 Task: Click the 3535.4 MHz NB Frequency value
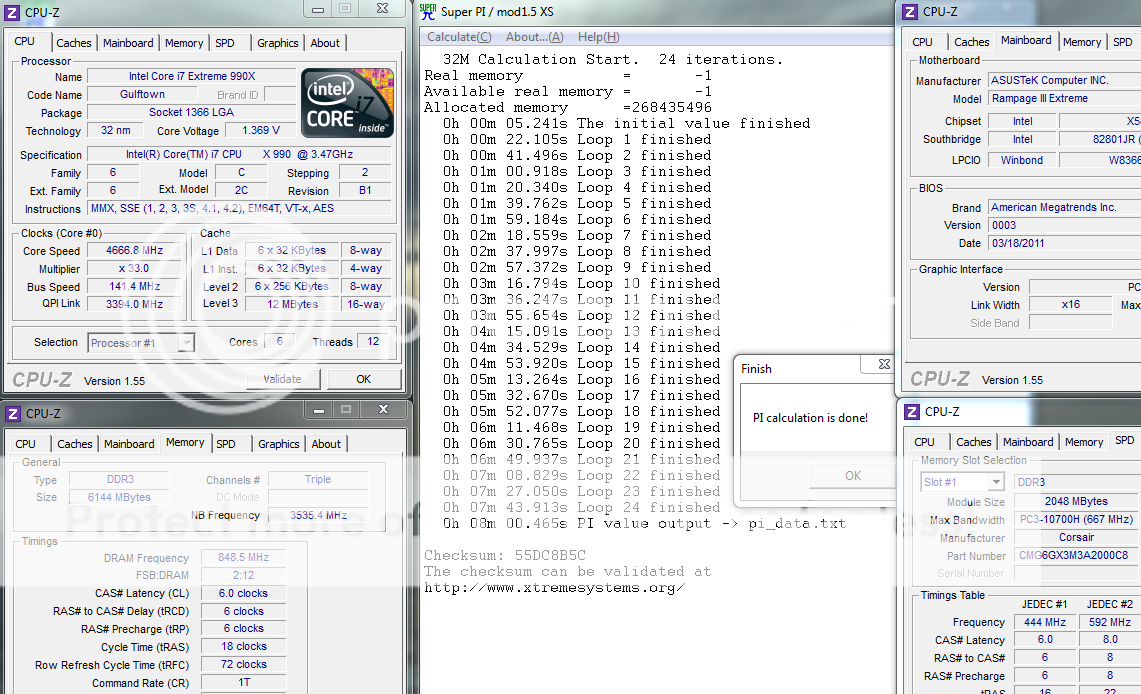tap(319, 516)
